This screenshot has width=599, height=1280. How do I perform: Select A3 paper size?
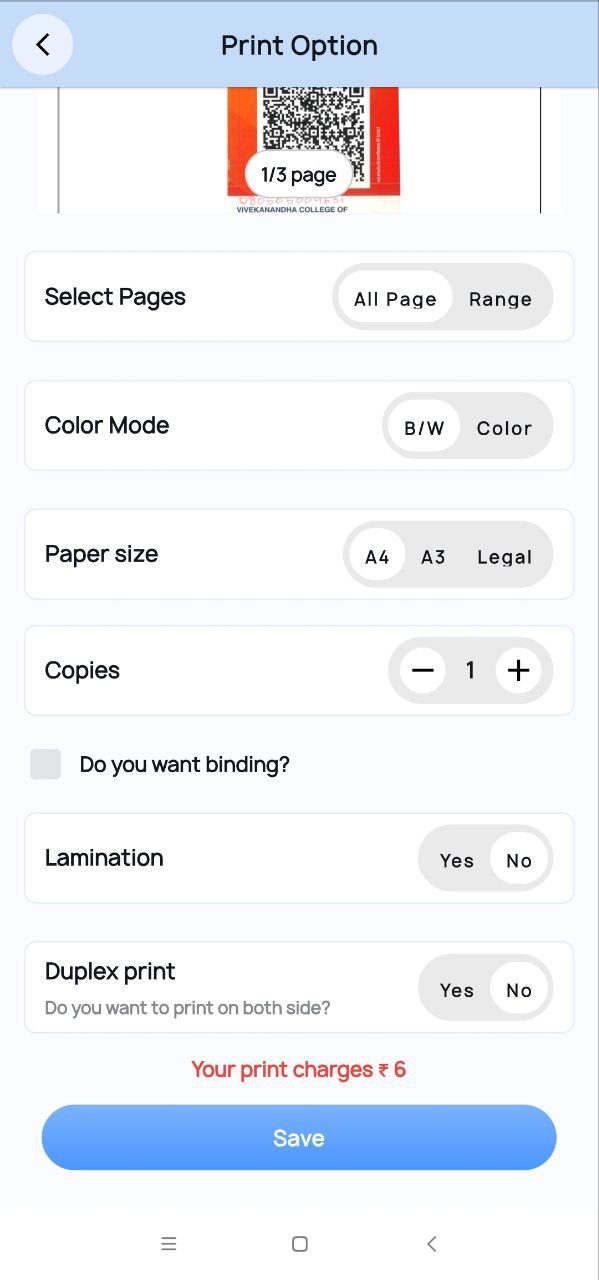(x=433, y=556)
